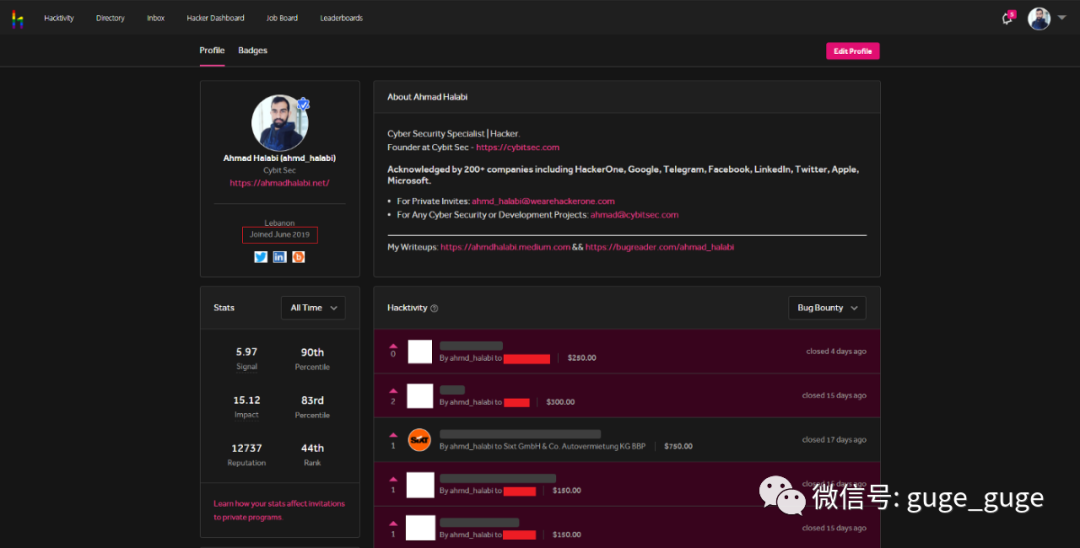
Task: Upvote the $300.00 report
Action: click(x=393, y=390)
